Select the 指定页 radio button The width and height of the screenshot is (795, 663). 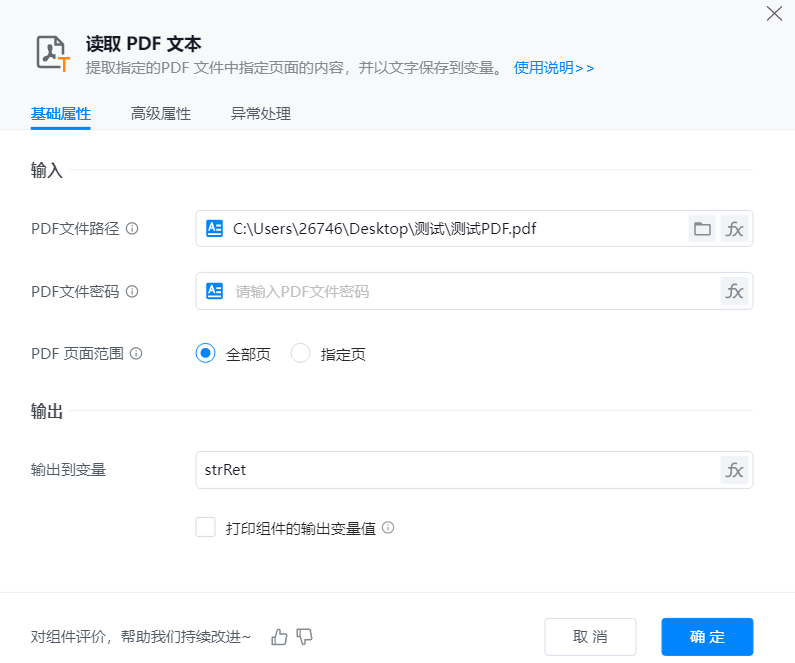(300, 353)
